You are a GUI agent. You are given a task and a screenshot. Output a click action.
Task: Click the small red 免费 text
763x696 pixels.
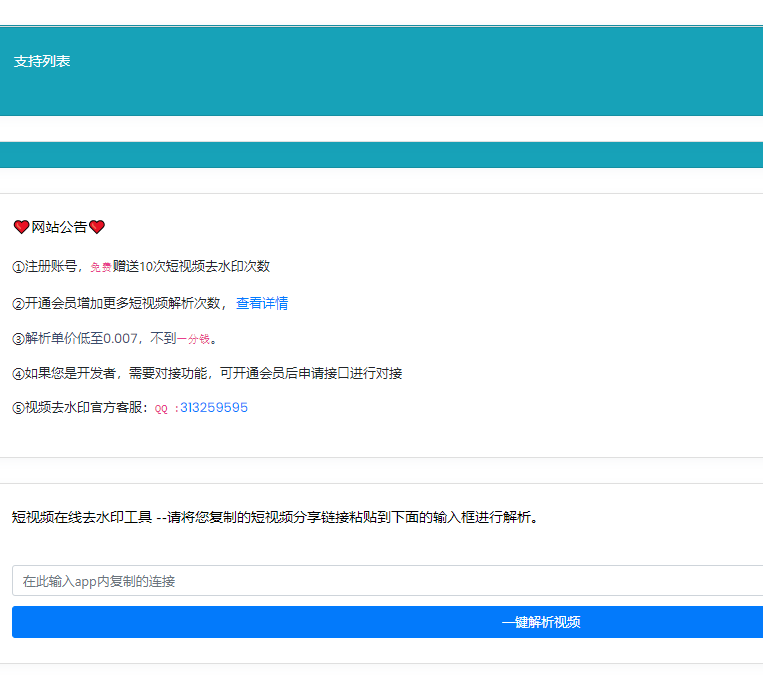[100, 268]
